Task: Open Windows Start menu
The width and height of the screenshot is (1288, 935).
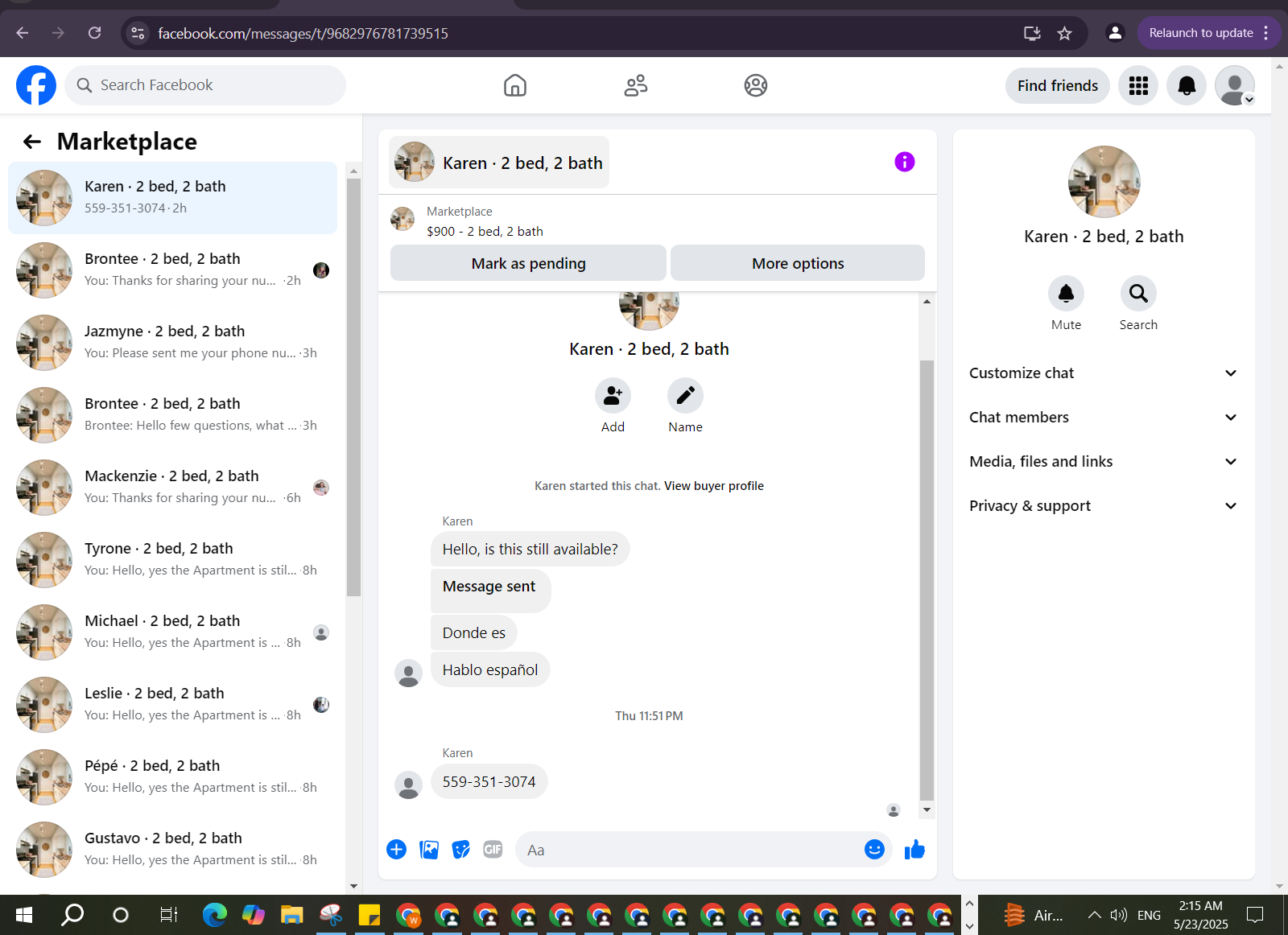Action: click(x=24, y=915)
